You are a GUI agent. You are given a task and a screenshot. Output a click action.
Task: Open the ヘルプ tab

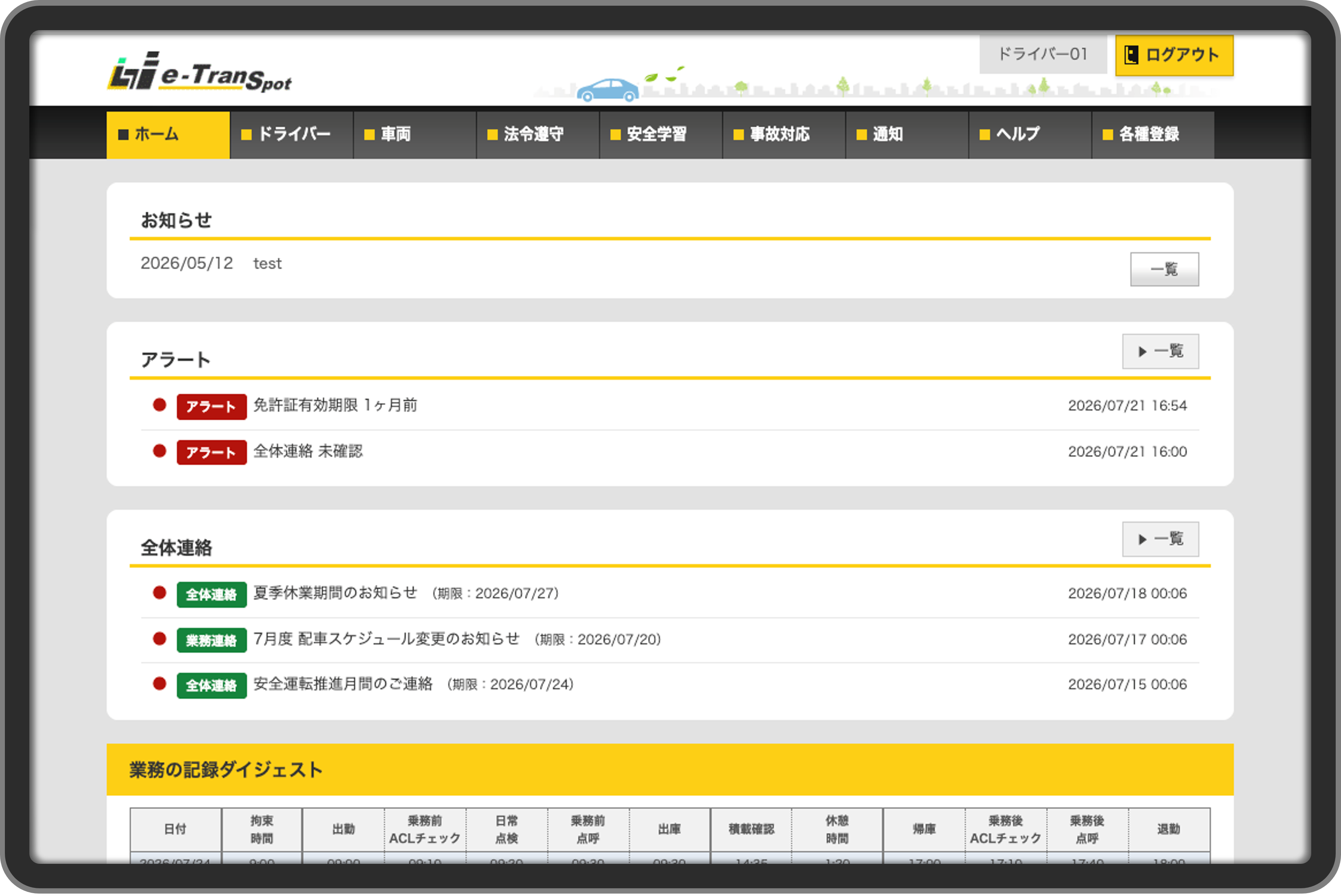coord(1030,135)
